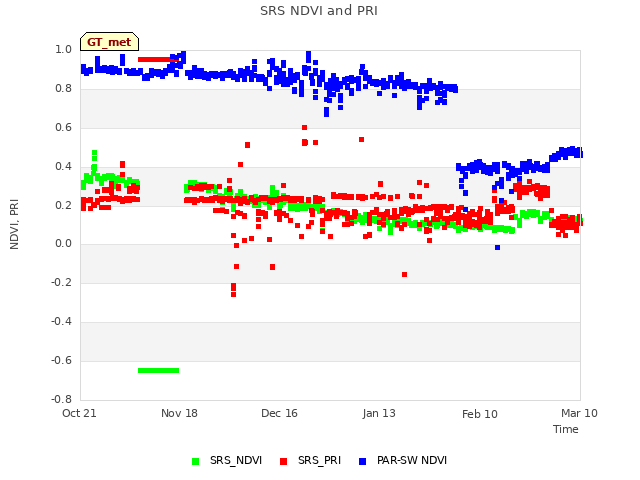Click the -0.8 y-axis tick label

tap(61, 399)
